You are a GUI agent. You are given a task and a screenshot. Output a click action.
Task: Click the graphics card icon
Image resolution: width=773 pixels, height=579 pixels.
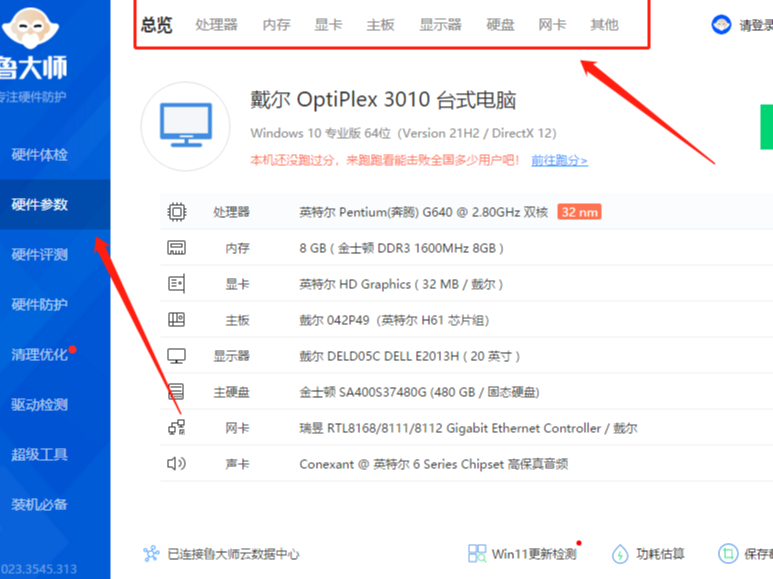176,284
